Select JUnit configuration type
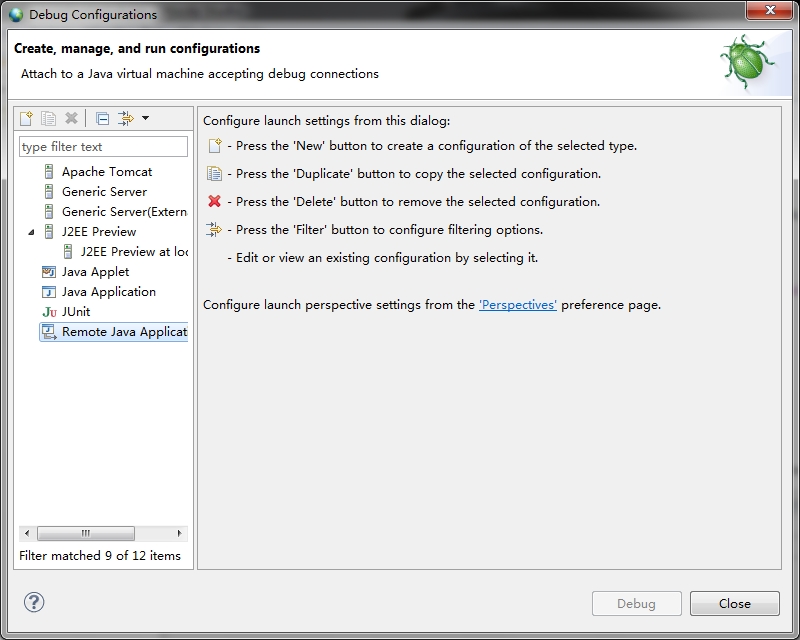Viewport: 800px width, 640px height. click(76, 312)
